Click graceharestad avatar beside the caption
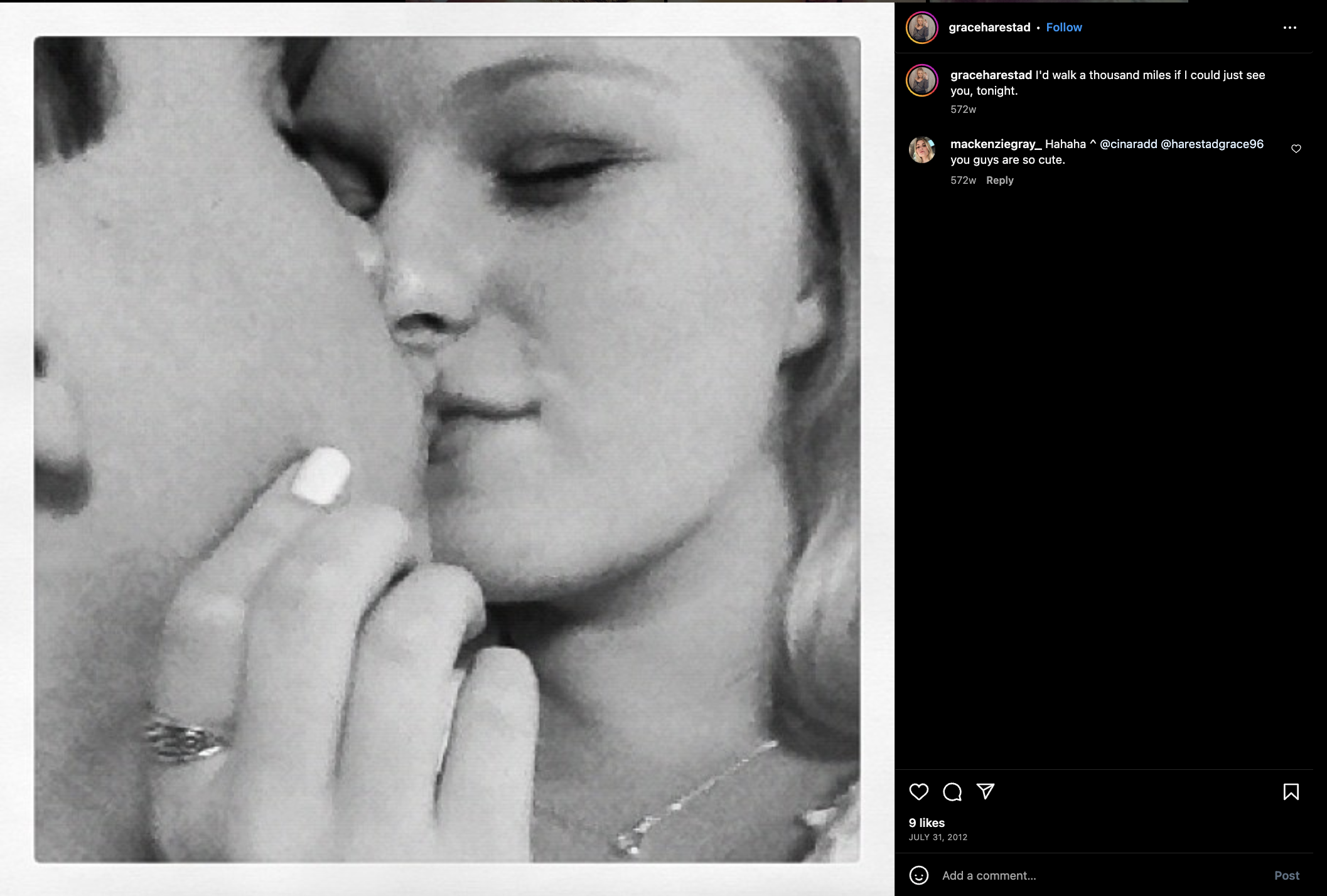 pos(921,80)
